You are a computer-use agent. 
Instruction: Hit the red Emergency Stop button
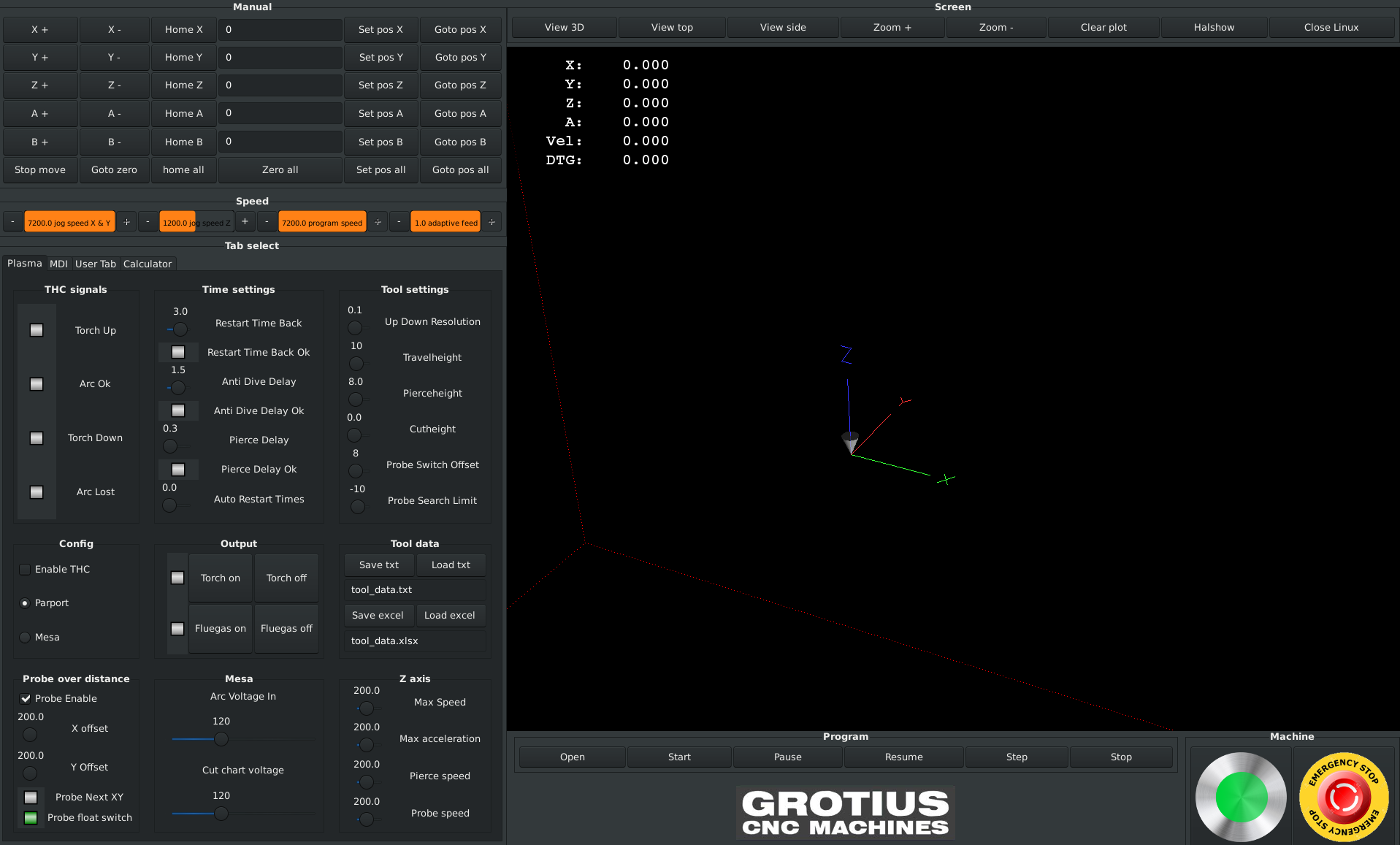coord(1343,797)
